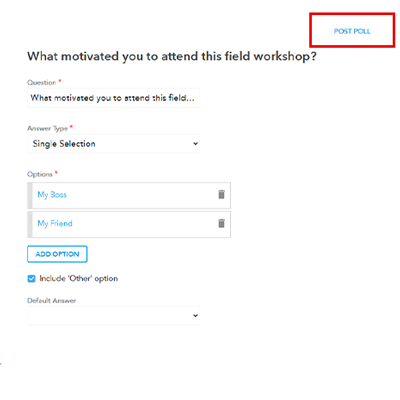The width and height of the screenshot is (400, 400).
Task: Grab the drag handle of My Boss option
Action: (30, 195)
